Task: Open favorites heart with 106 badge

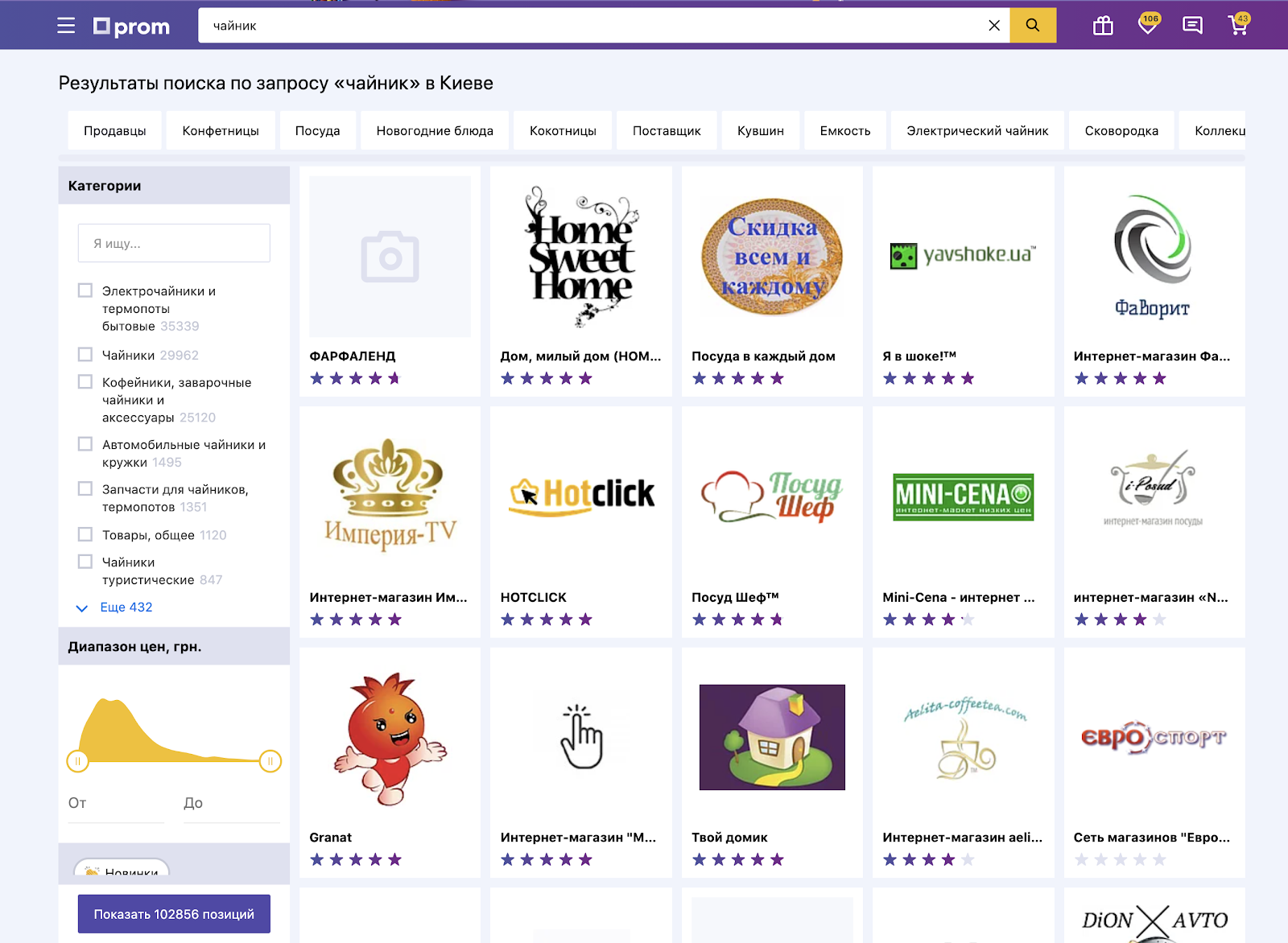Action: pyautogui.click(x=1149, y=25)
